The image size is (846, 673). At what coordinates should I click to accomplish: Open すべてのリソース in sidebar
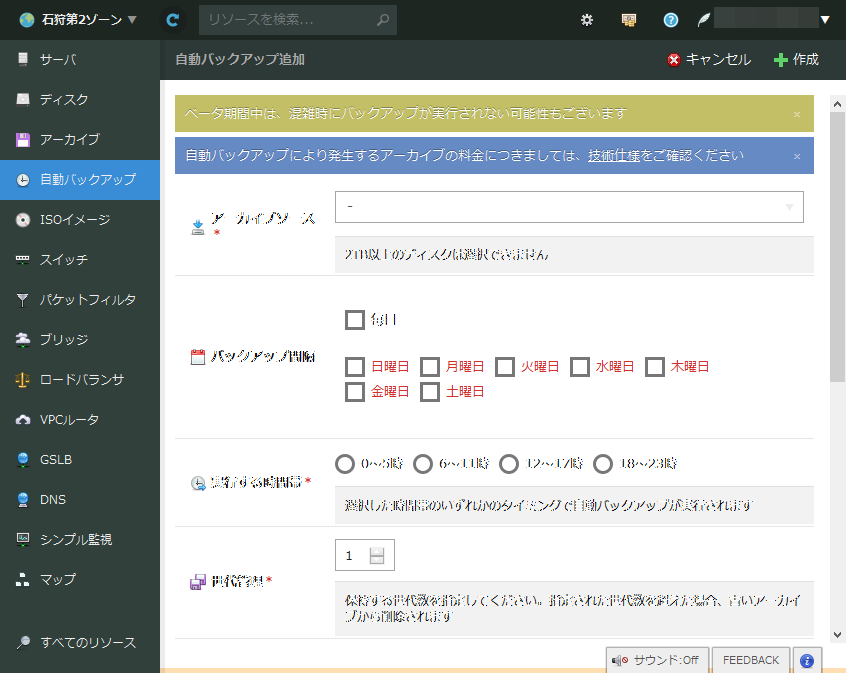[x=88, y=643]
